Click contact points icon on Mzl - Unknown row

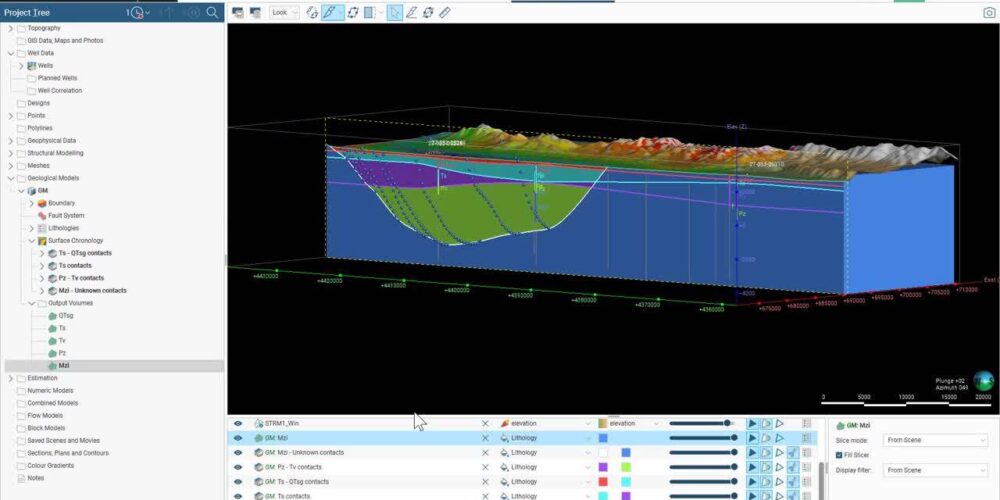[x=793, y=453]
